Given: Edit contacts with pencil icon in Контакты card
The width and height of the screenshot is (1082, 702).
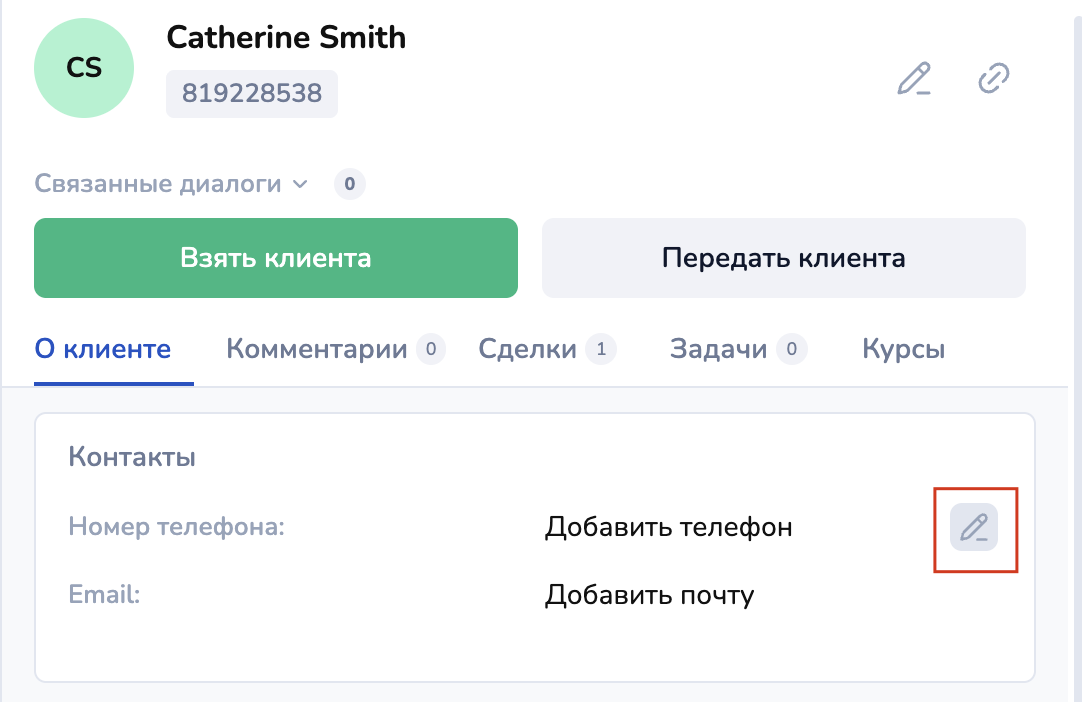Looking at the screenshot, I should [974, 527].
